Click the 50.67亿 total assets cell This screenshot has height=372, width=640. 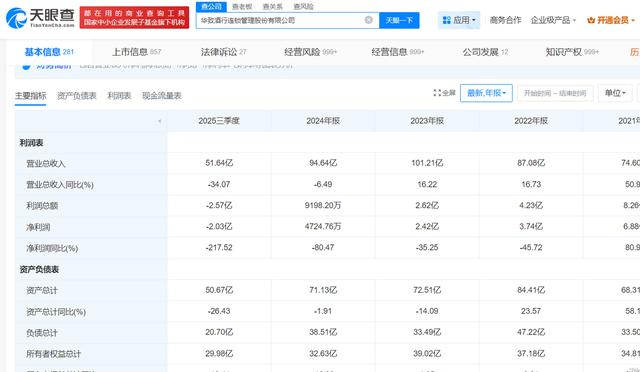[x=219, y=290]
